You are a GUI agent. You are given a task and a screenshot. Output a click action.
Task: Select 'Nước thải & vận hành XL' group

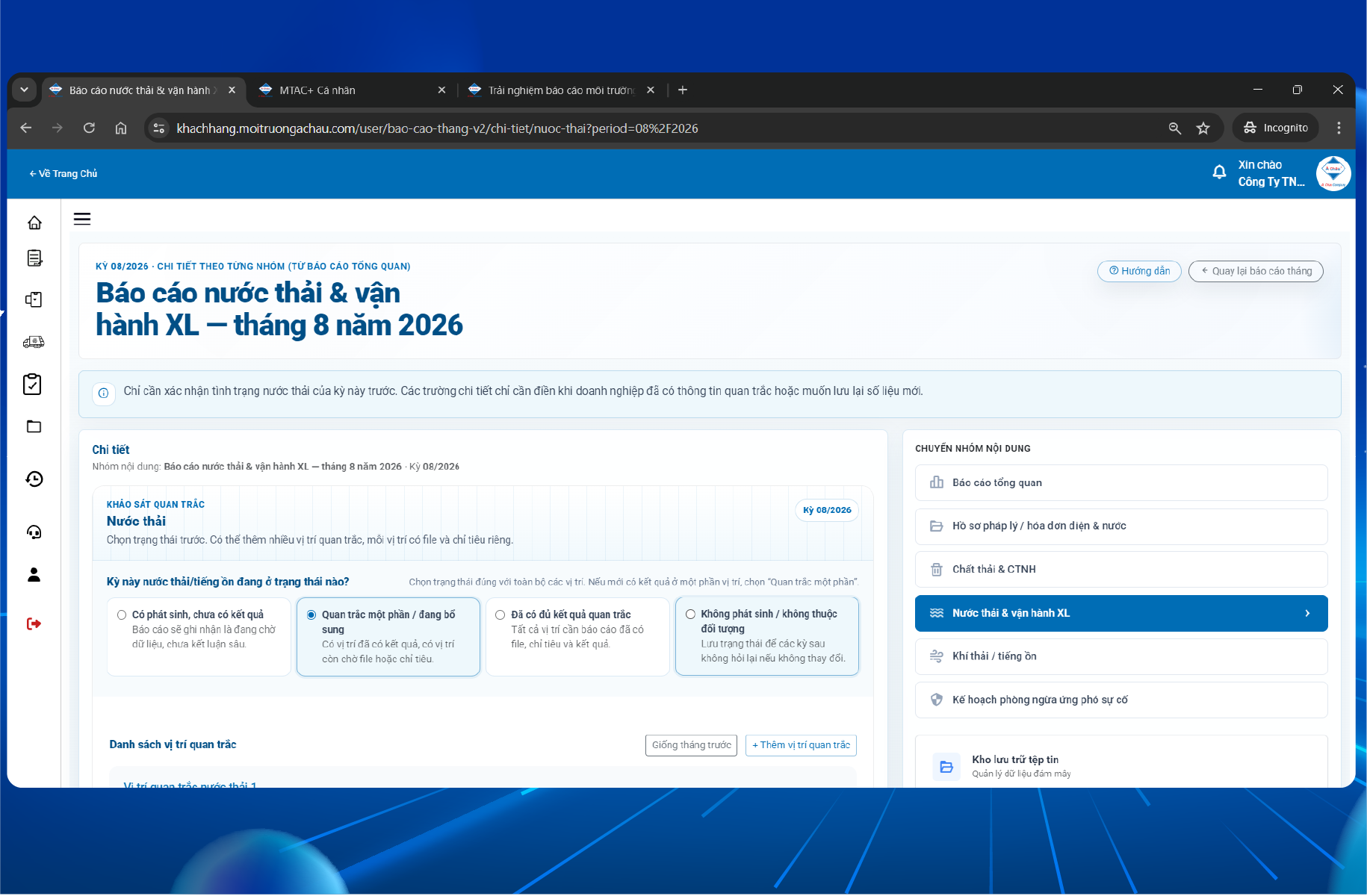tap(1121, 613)
